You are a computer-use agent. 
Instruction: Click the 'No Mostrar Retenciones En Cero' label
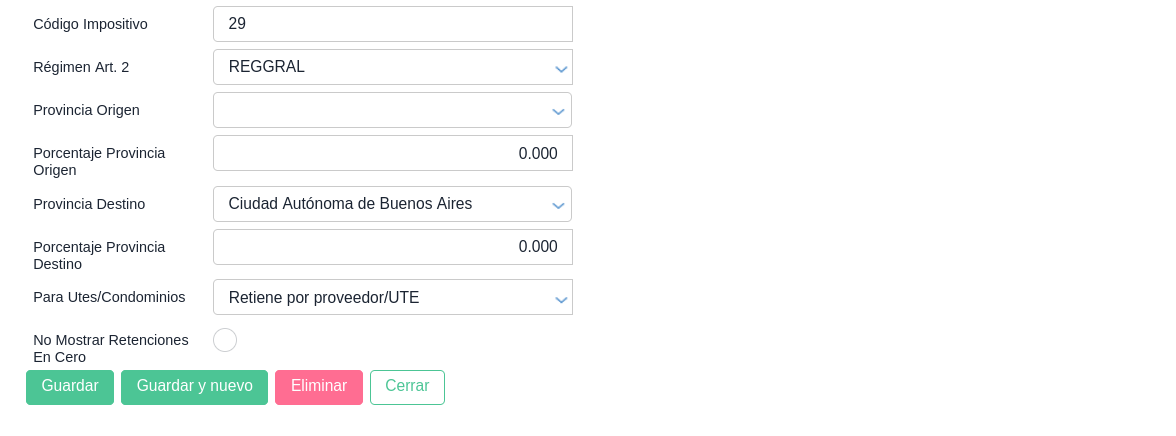110,348
